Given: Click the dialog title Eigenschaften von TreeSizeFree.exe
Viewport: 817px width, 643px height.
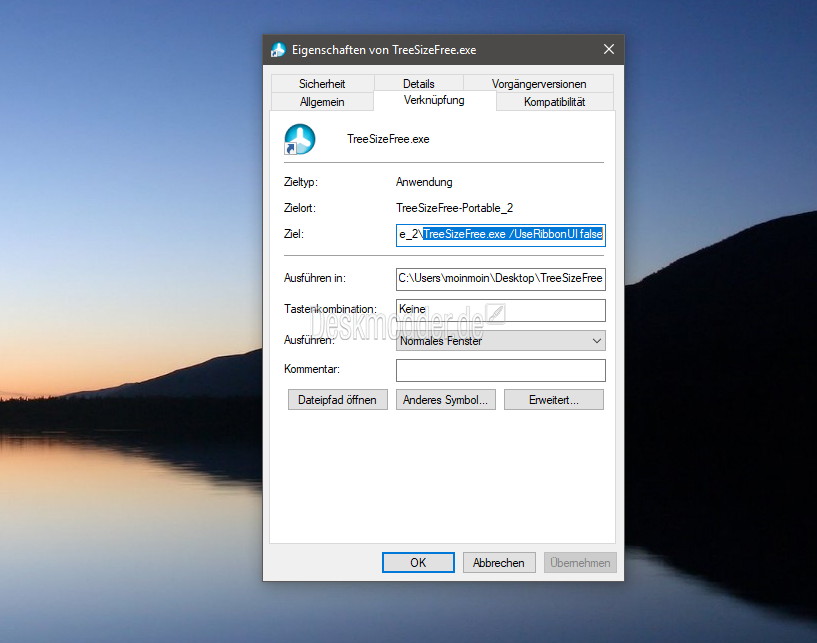Looking at the screenshot, I should (x=384, y=50).
